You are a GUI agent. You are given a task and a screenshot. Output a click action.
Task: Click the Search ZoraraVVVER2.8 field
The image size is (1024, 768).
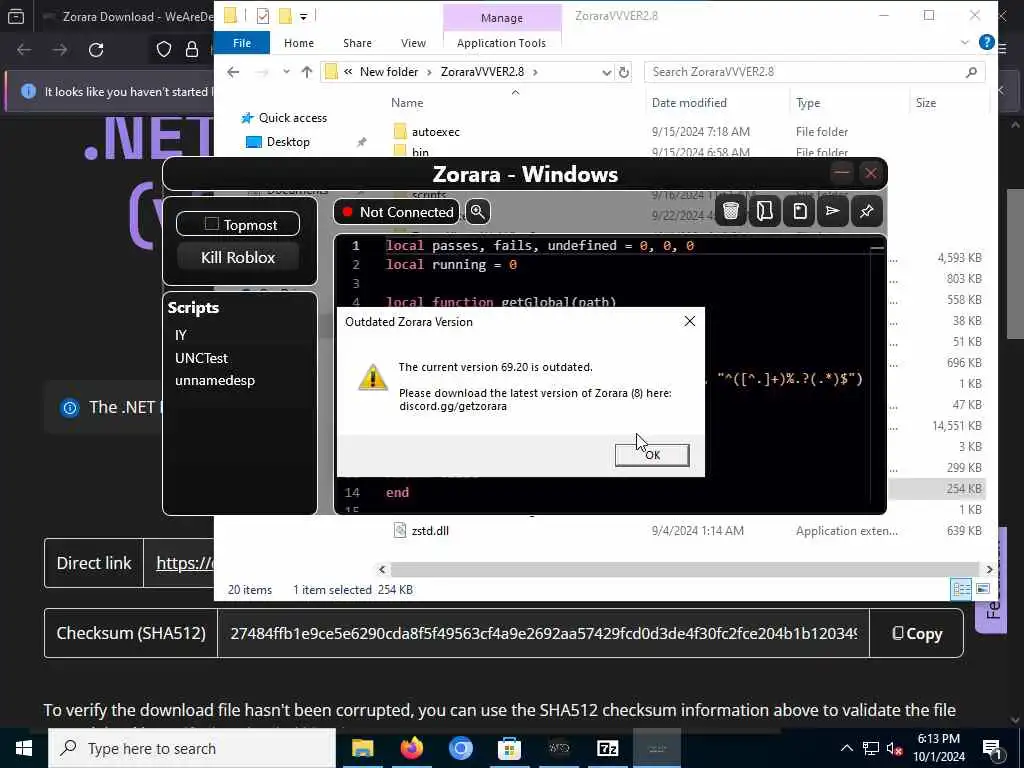pyautogui.click(x=814, y=72)
